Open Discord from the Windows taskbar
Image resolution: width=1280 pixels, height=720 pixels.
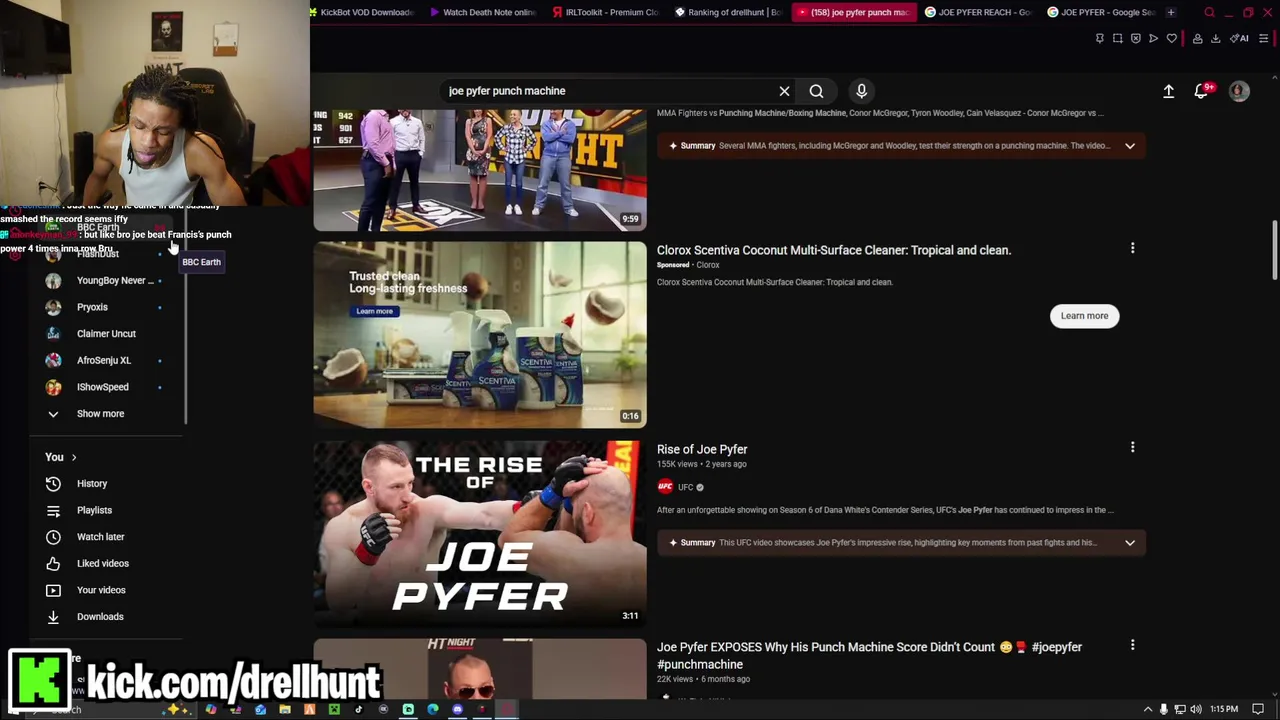coord(457,710)
